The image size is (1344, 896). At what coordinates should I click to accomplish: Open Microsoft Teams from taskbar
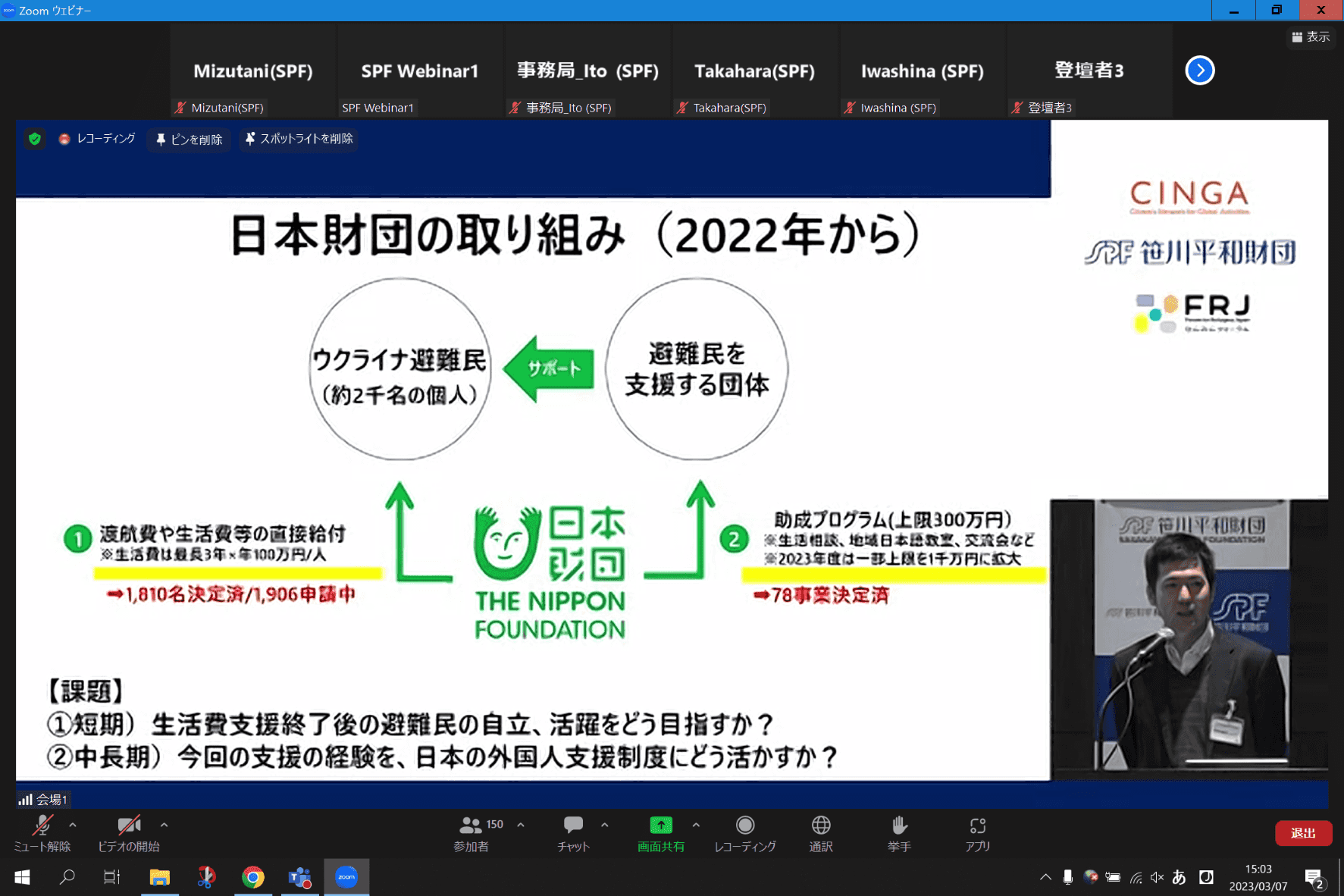pyautogui.click(x=299, y=877)
